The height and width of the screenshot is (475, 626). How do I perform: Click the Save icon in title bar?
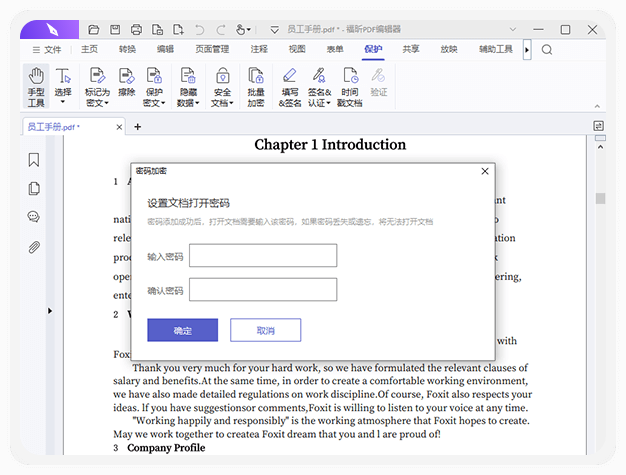(x=115, y=30)
